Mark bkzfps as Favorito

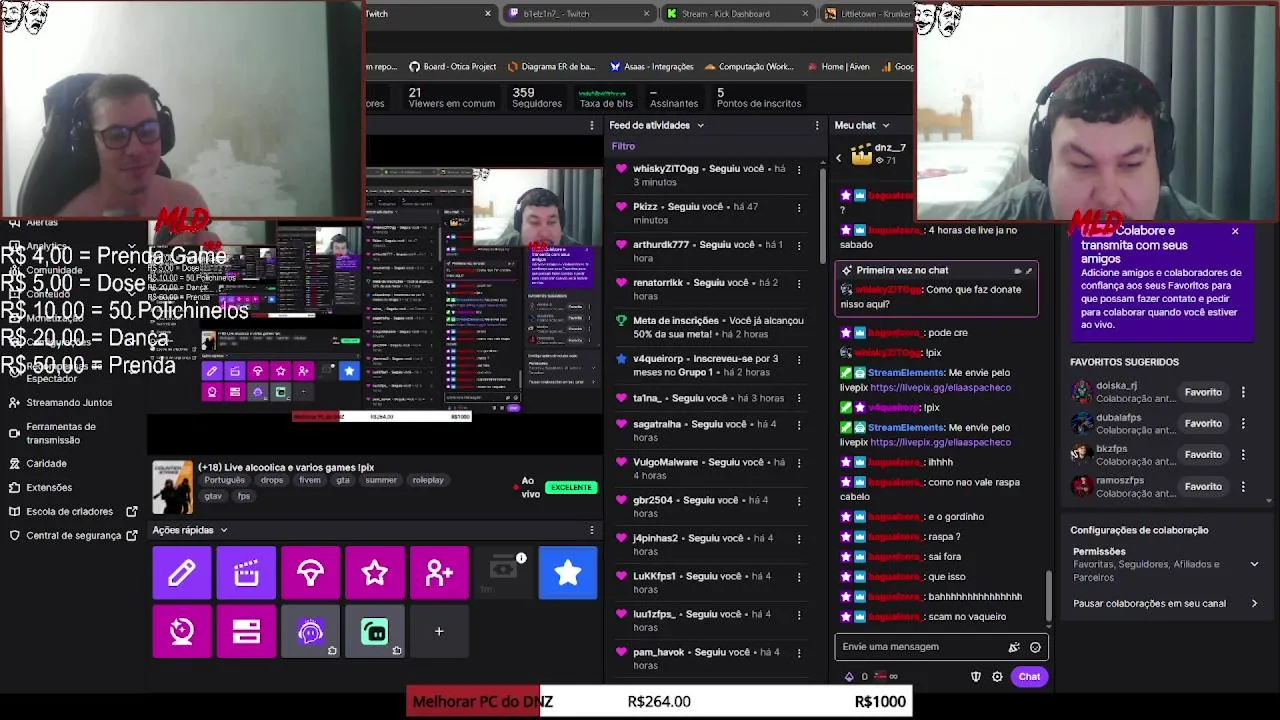pyautogui.click(x=1203, y=455)
